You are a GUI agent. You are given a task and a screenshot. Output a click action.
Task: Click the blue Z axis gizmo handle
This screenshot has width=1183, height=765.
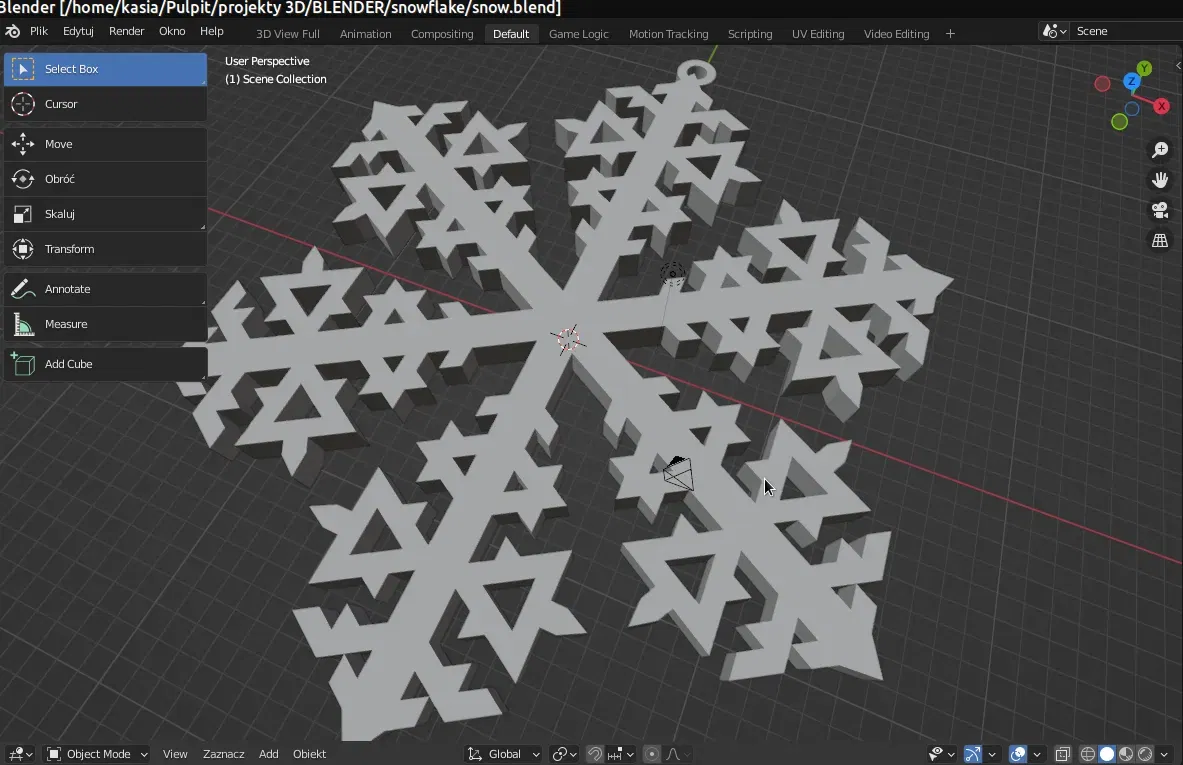click(1131, 81)
